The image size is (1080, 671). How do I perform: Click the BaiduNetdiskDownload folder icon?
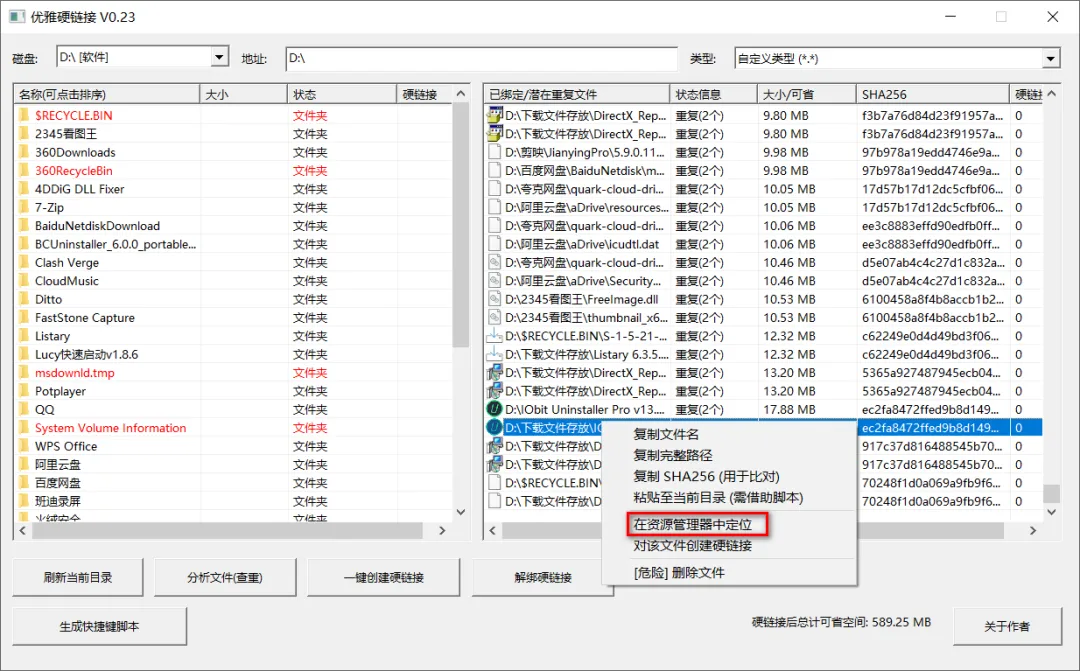23,225
